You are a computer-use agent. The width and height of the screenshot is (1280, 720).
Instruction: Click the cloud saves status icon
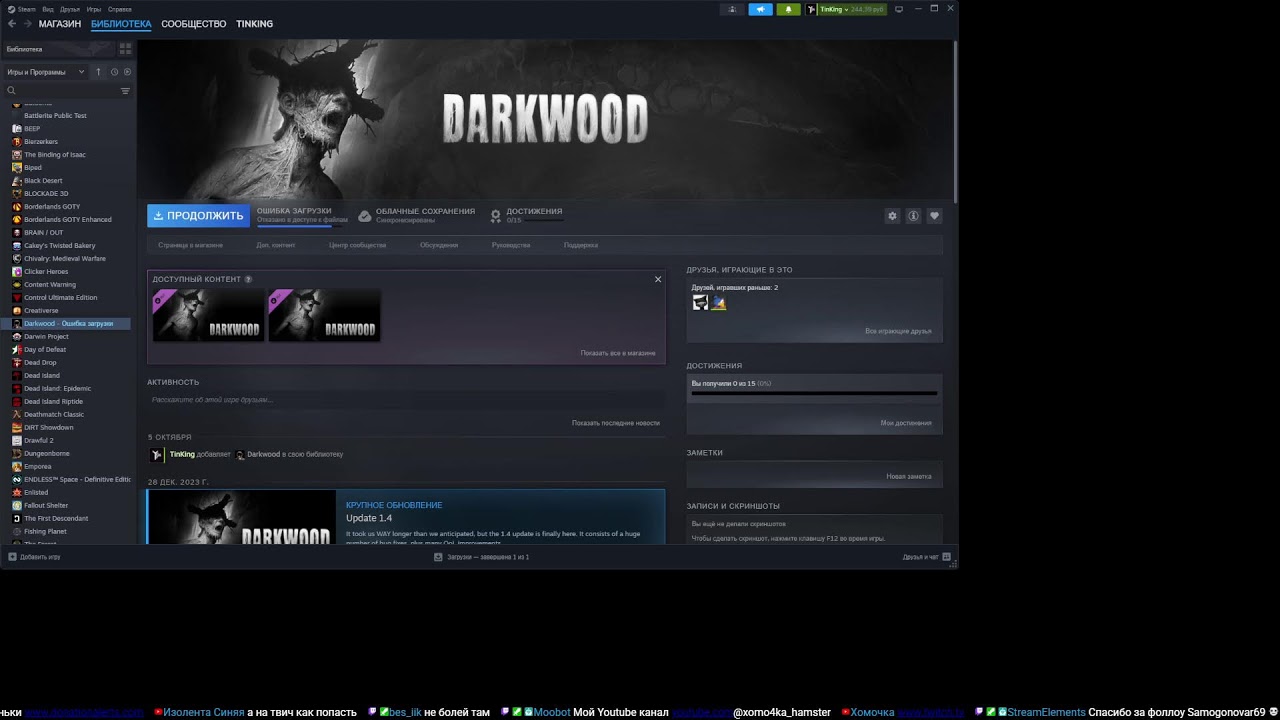click(365, 216)
